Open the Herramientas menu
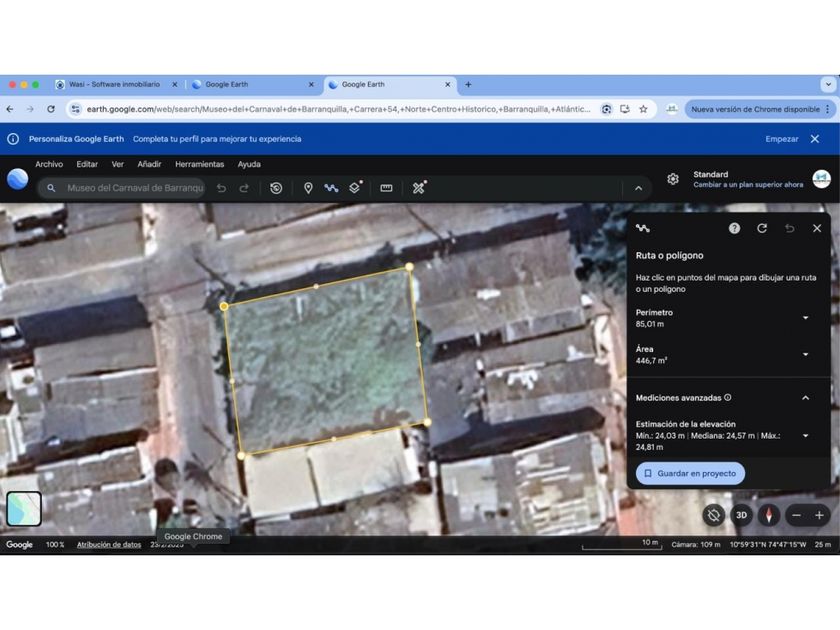This screenshot has width=840, height=630. (x=199, y=164)
